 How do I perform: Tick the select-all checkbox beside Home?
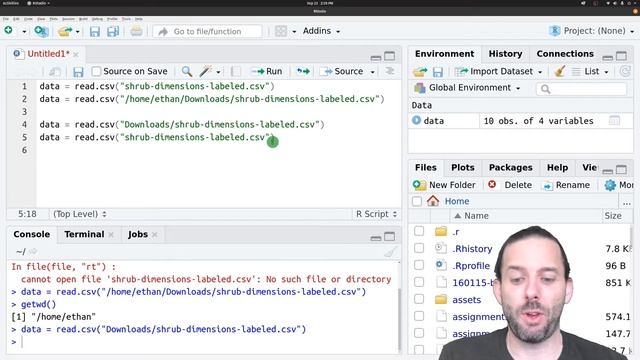[x=417, y=201]
